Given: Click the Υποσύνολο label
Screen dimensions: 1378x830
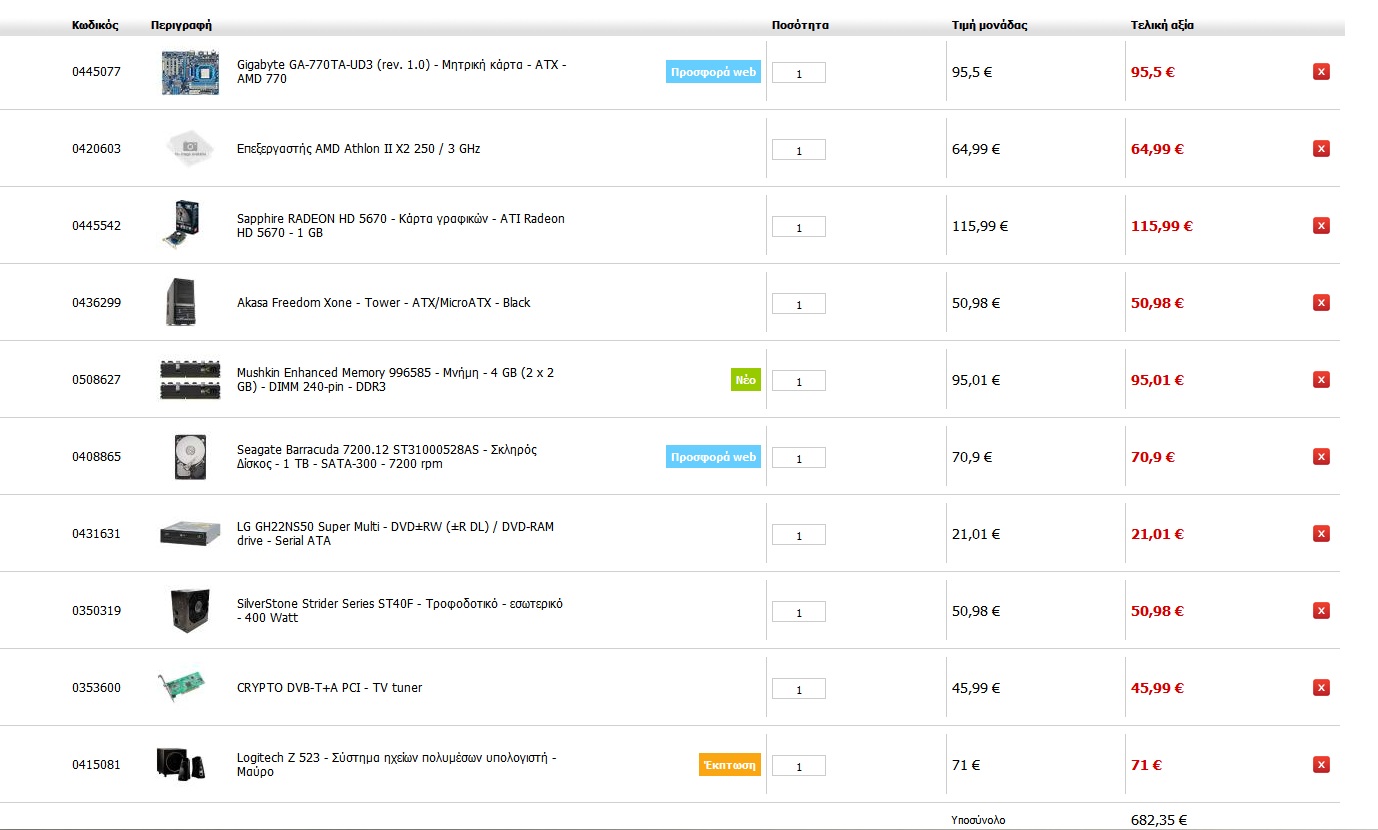Looking at the screenshot, I should click(976, 820).
